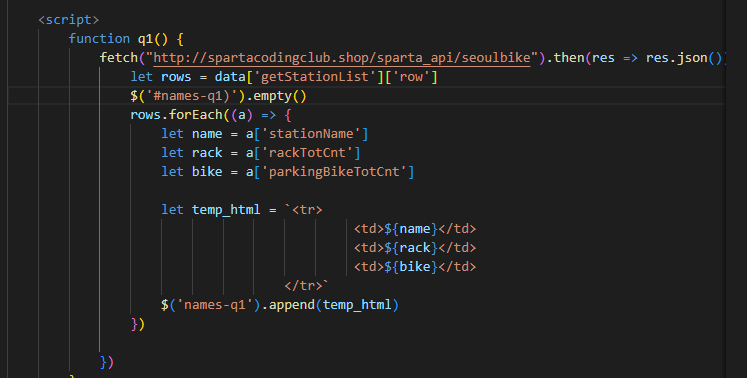Select the 'function' keyword before q1
Image resolution: width=747 pixels, height=378 pixels.
(x=99, y=39)
